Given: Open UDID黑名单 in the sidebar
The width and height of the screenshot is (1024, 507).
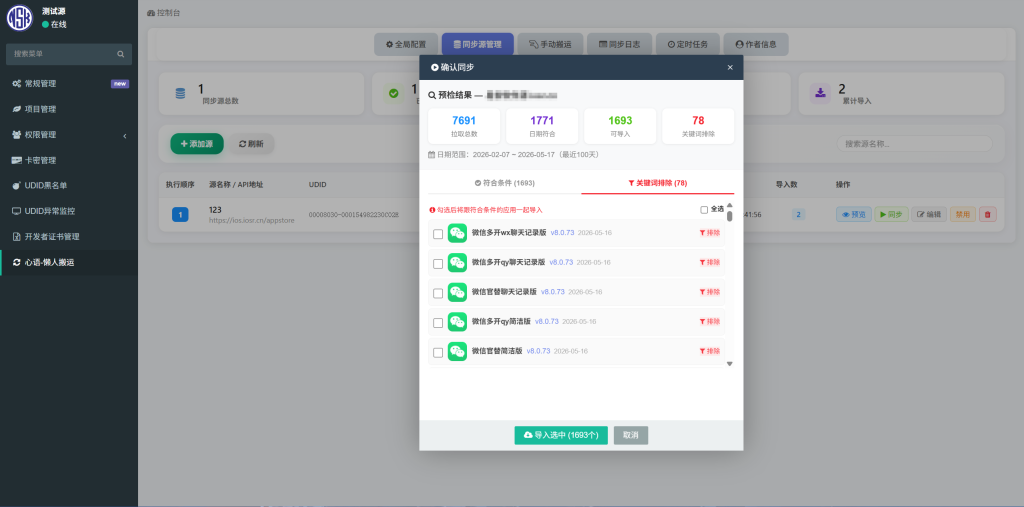Looking at the screenshot, I should (x=69, y=186).
